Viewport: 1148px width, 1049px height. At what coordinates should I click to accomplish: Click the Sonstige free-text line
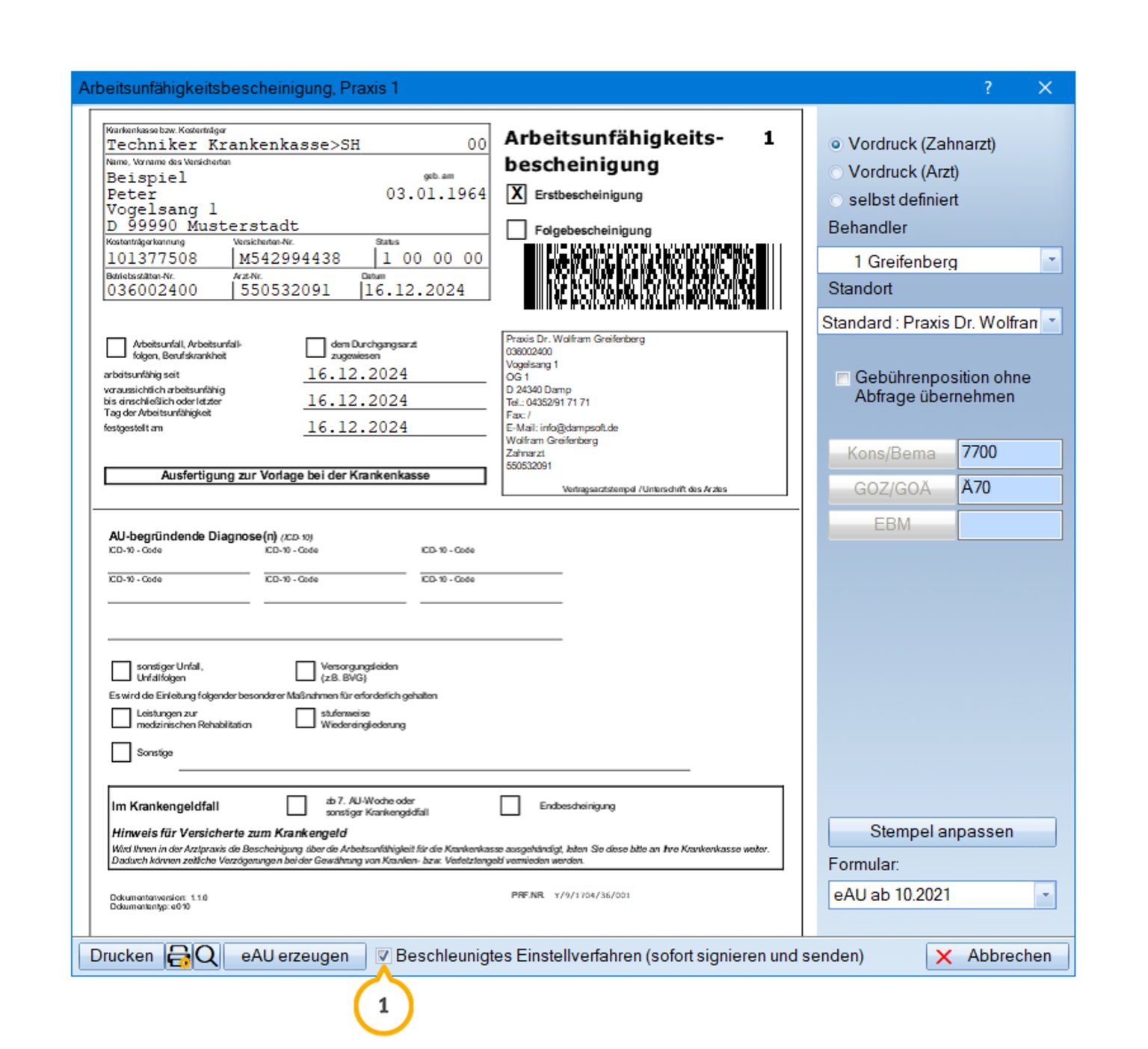click(x=434, y=761)
